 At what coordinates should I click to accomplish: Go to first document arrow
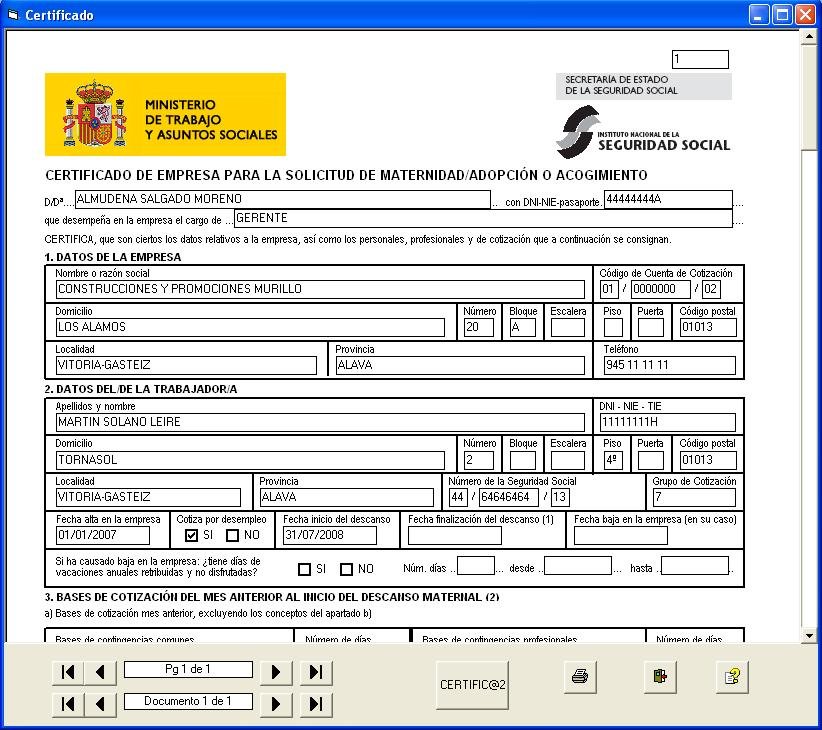click(x=68, y=704)
